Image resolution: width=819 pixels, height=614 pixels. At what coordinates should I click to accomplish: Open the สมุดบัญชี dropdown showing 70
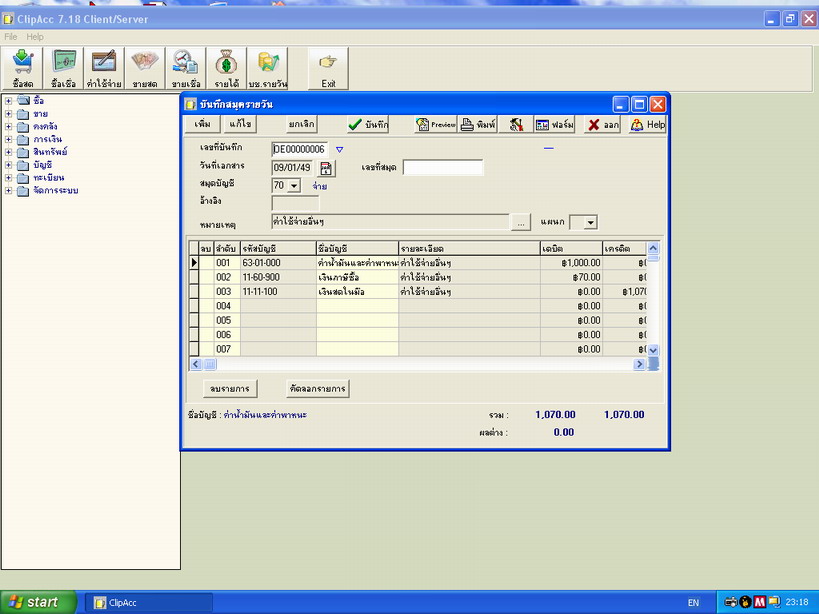pyautogui.click(x=294, y=186)
